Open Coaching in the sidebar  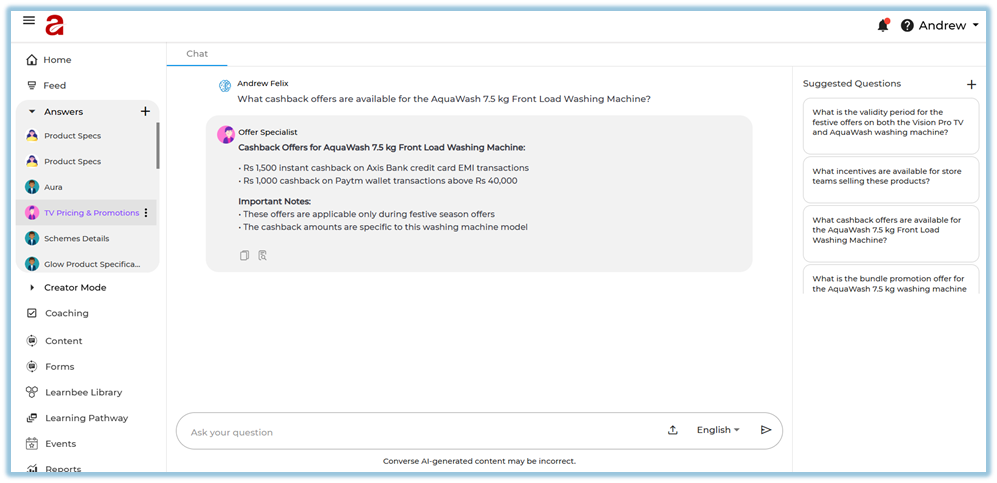coord(66,313)
